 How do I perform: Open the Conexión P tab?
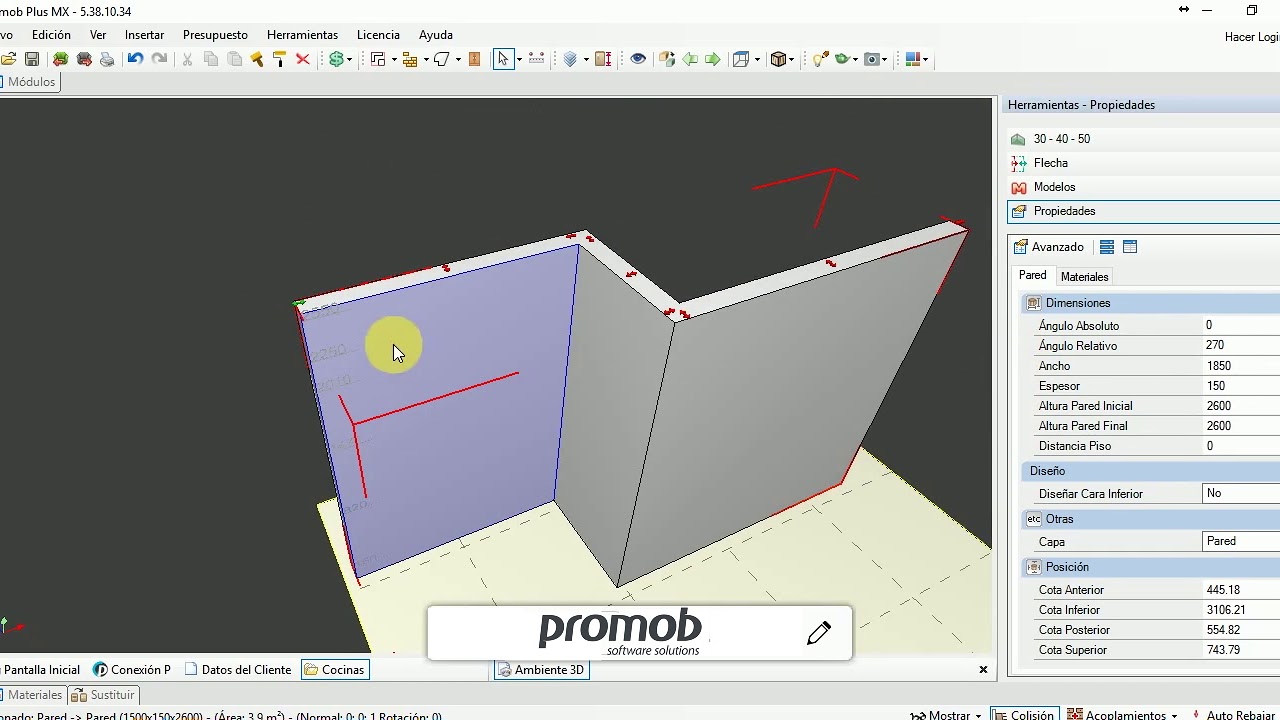click(132, 670)
